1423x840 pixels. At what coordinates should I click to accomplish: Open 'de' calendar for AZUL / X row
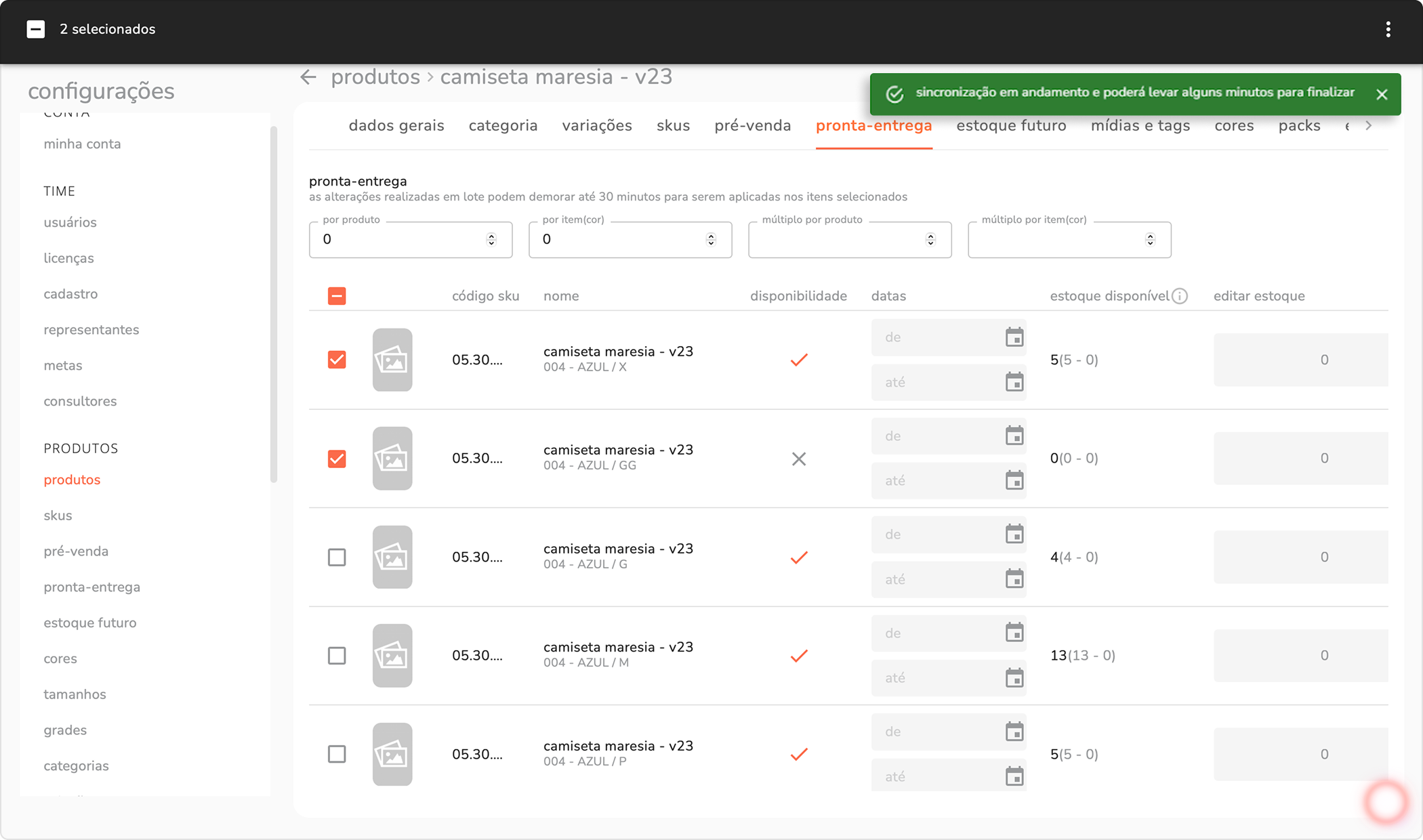click(1014, 337)
